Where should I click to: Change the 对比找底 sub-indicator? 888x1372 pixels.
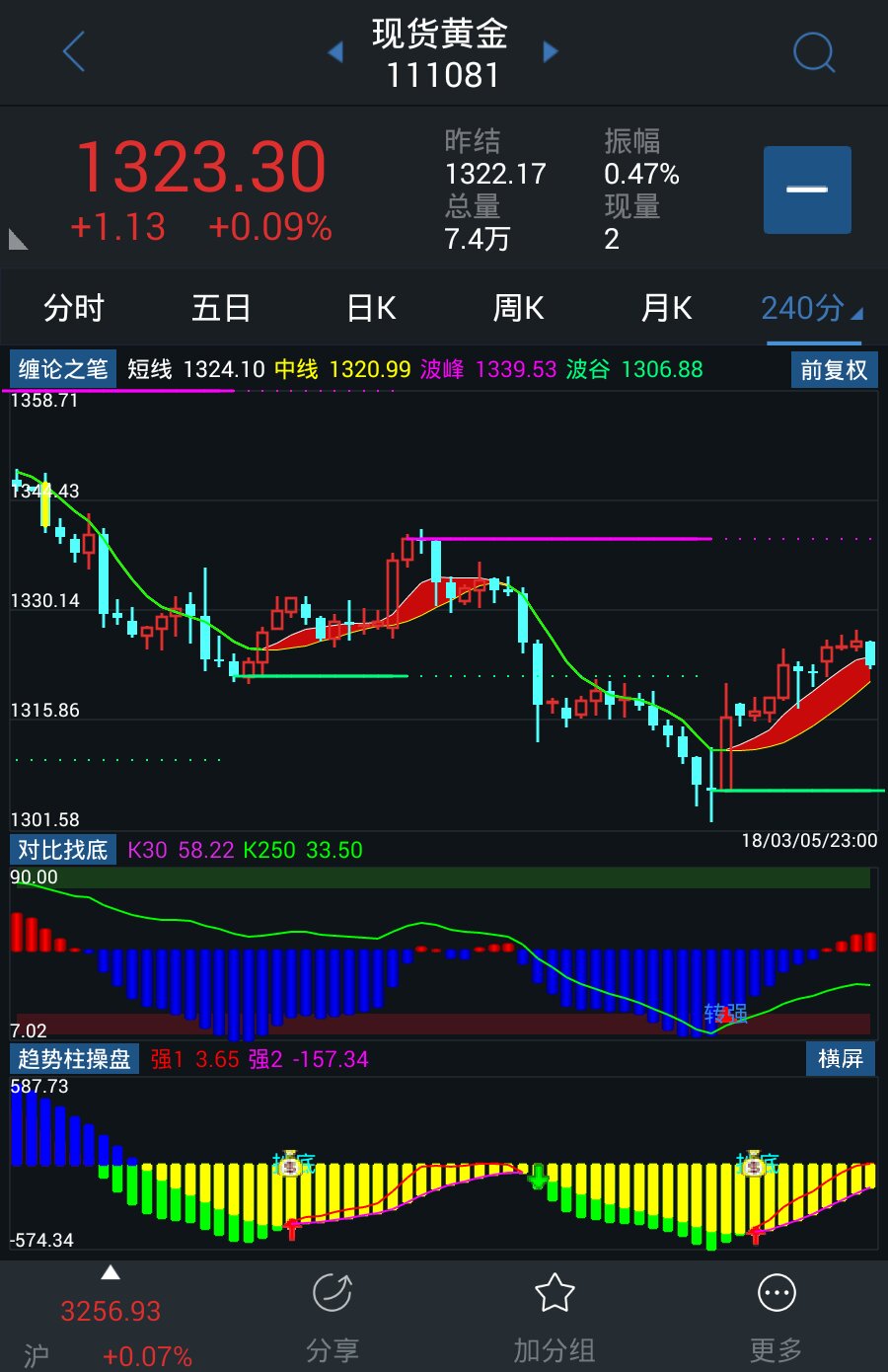click(x=63, y=850)
